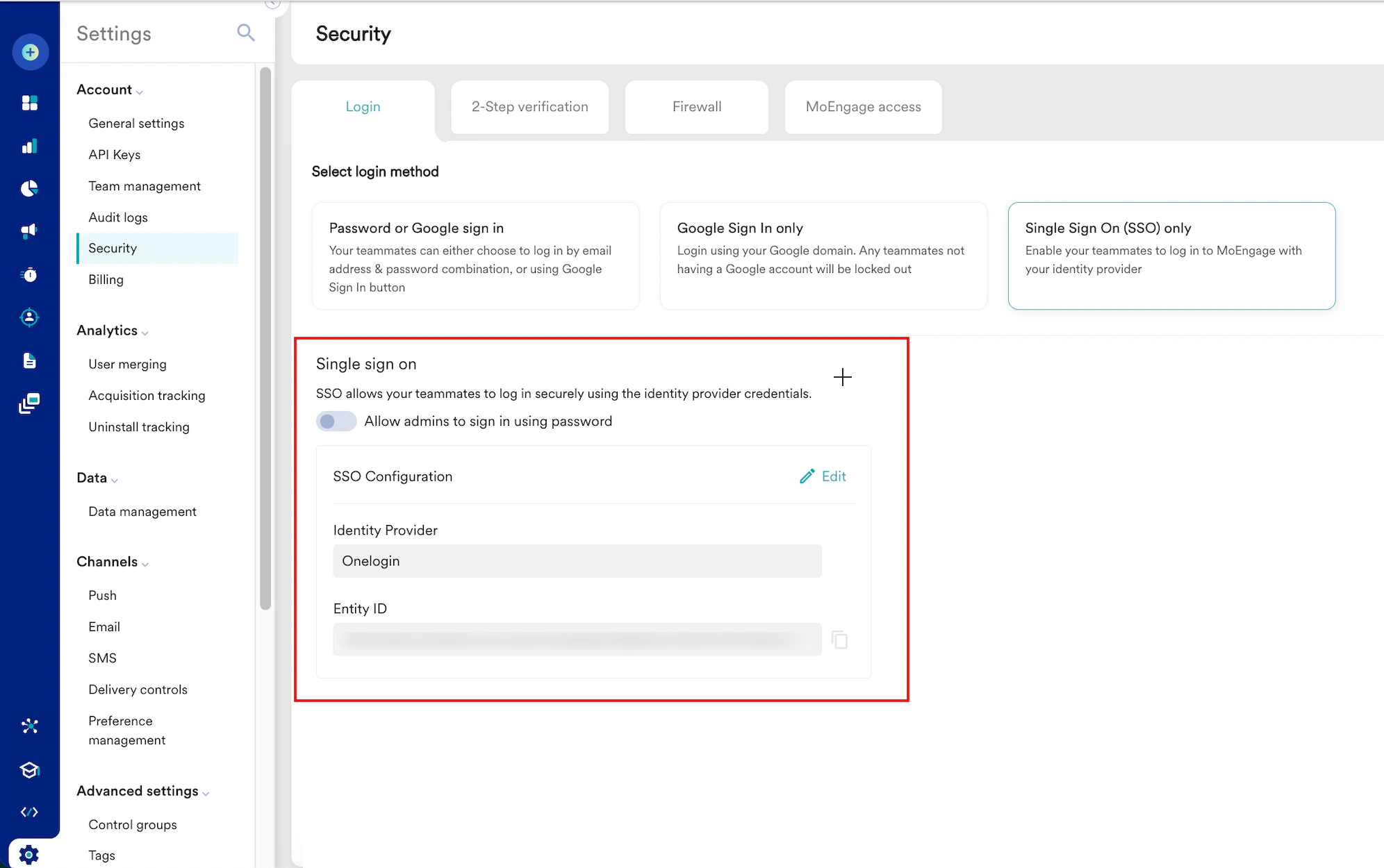This screenshot has width=1384, height=868.
Task: Collapse the Channels settings section
Action: tap(113, 562)
